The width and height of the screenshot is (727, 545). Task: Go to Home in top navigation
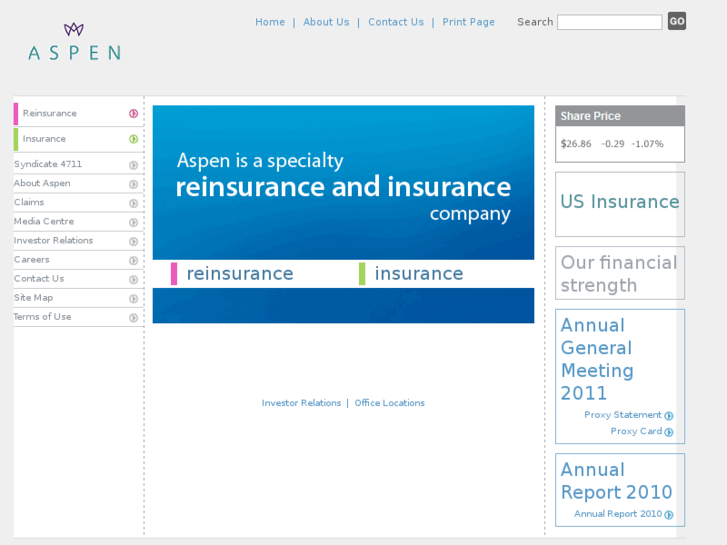coord(270,22)
